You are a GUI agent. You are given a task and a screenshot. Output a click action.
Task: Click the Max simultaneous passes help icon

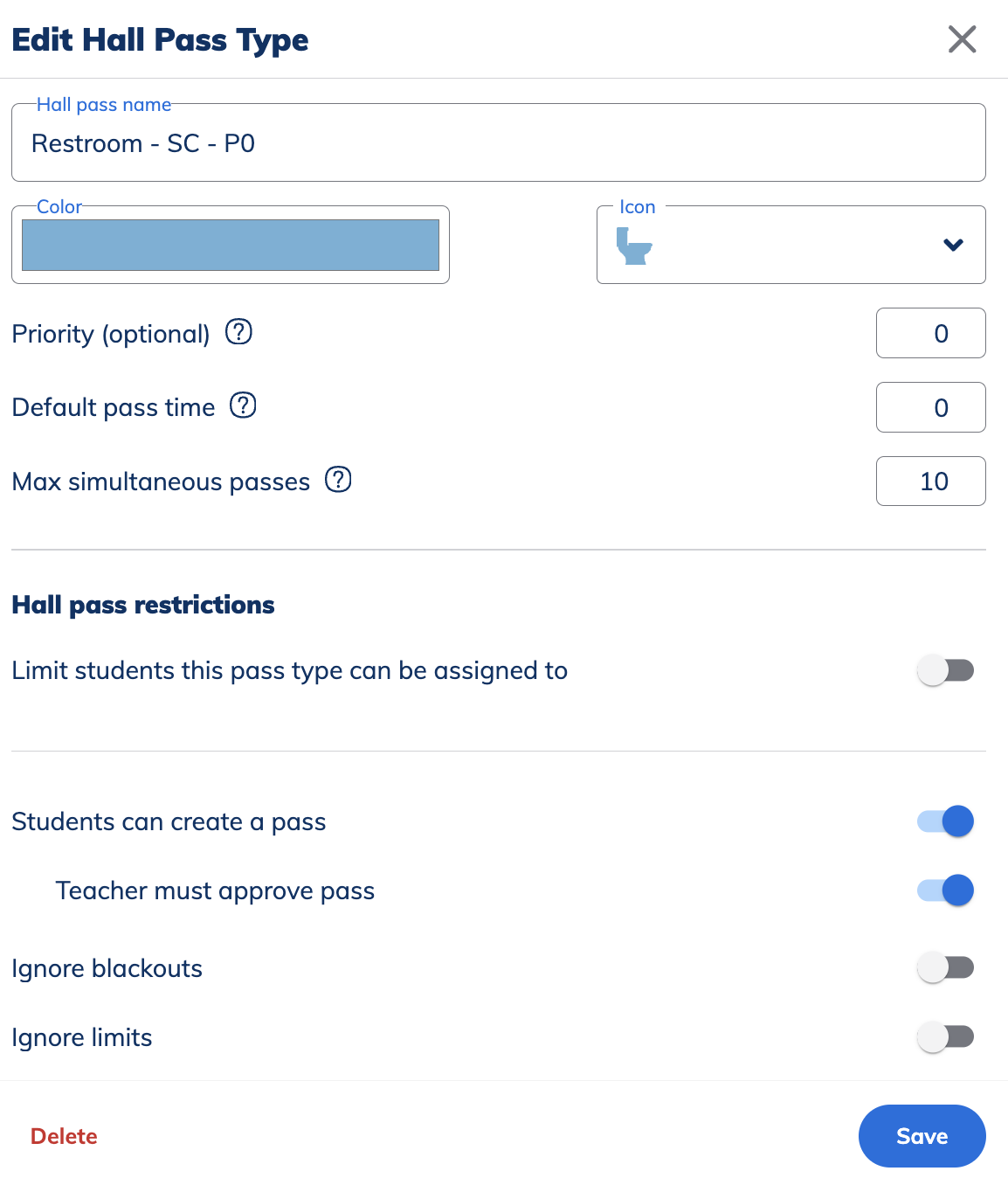(x=338, y=480)
